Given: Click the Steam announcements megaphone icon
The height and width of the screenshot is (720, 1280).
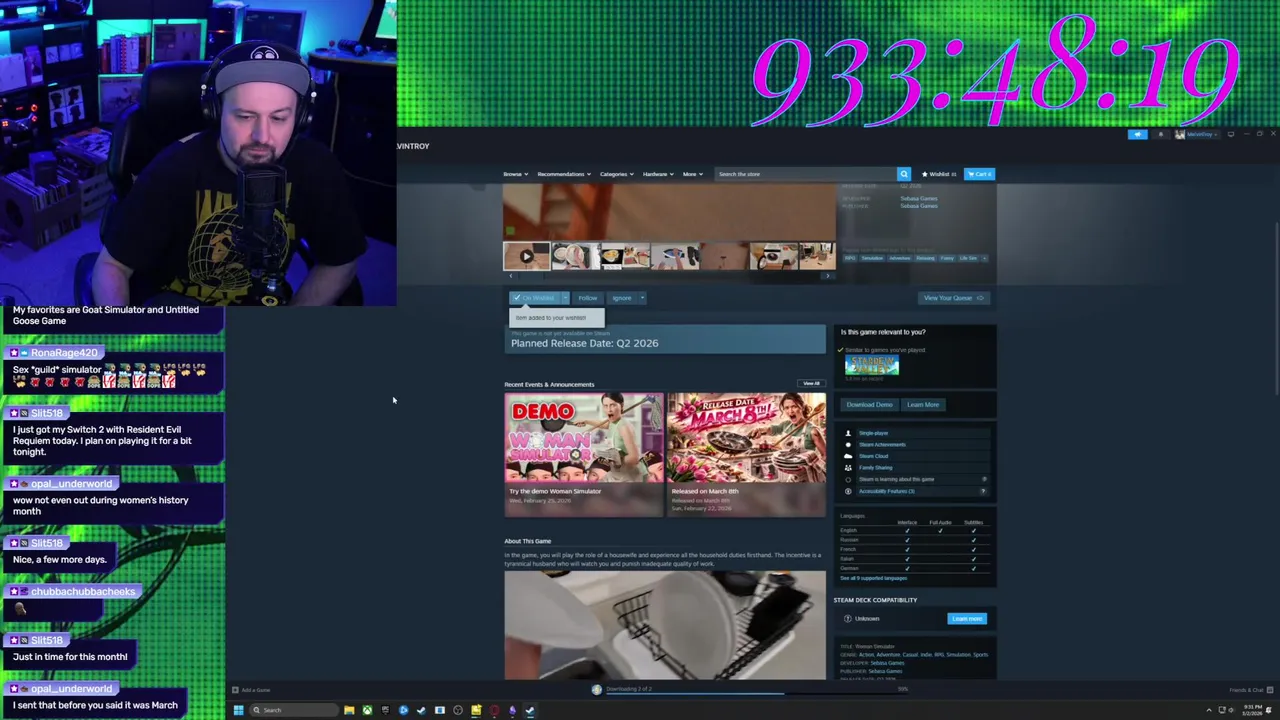Looking at the screenshot, I should click(x=1137, y=134).
